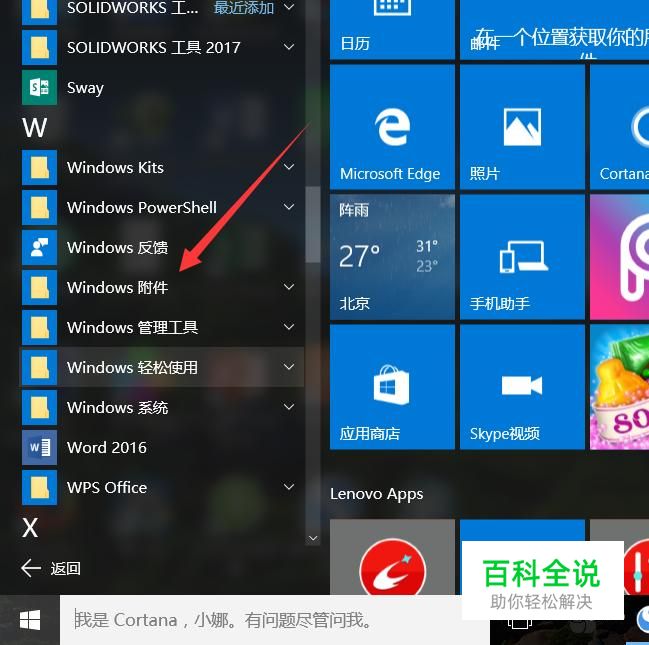Click the Windows 轻松使用 folder icon
This screenshot has width=649, height=645.
pos(39,368)
